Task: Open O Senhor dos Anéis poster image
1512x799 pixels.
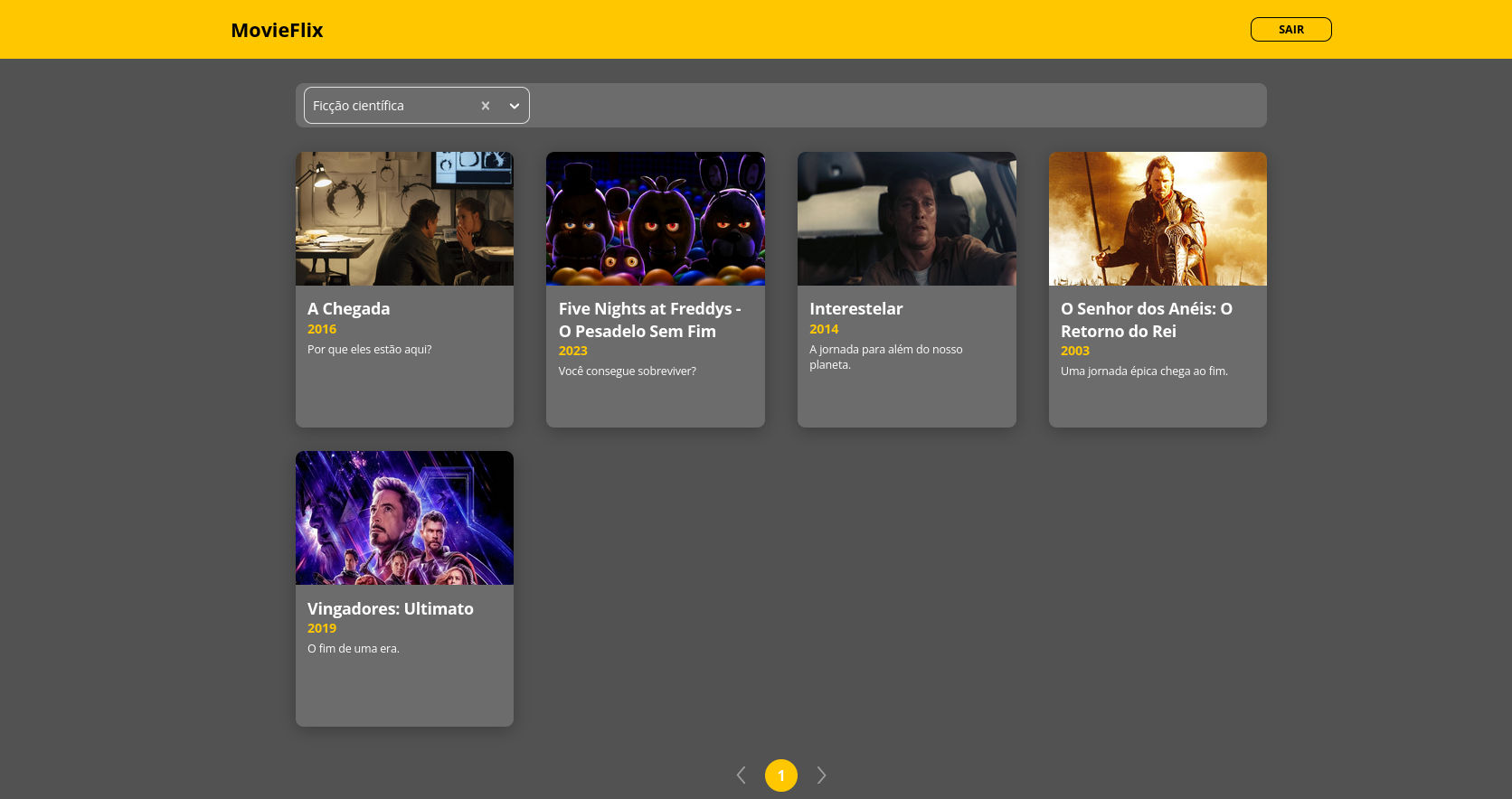Action: pos(1158,219)
